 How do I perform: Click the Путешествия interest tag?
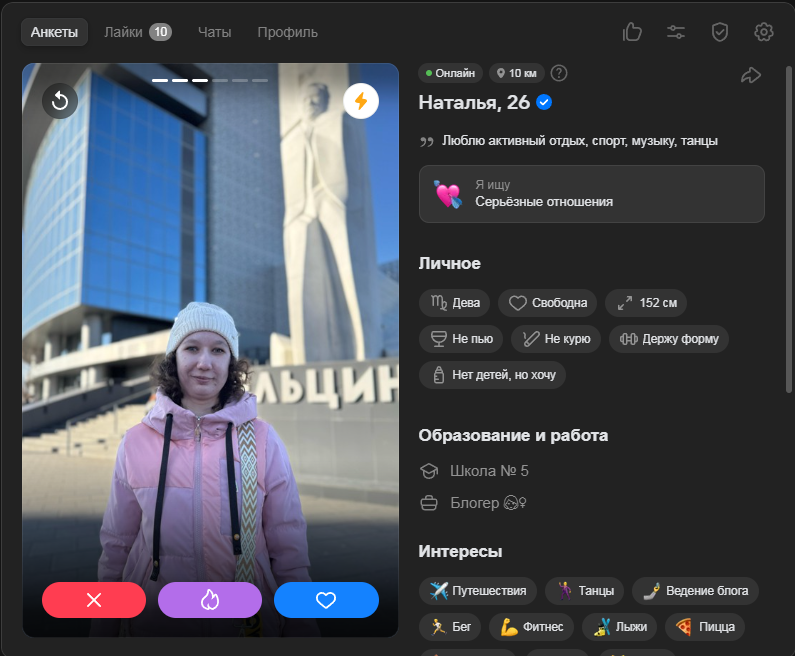coord(479,591)
